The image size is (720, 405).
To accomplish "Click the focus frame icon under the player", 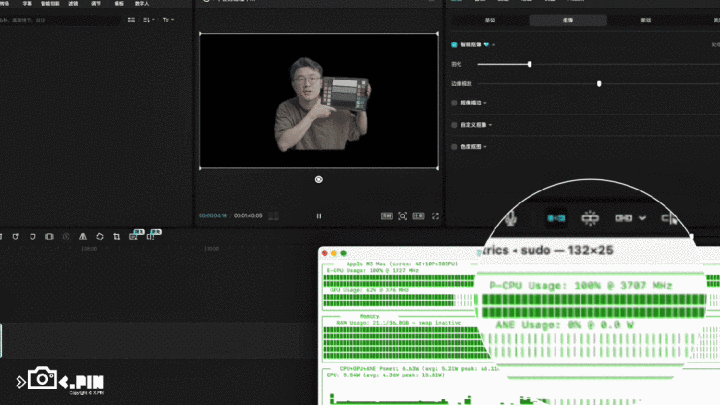I will (403, 215).
